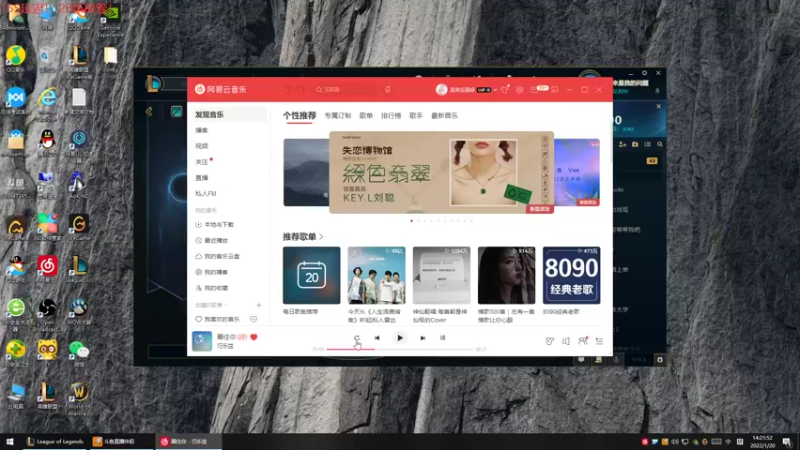Screen dimensions: 800x450
Task: Open the listen-together people icon
Action: click(x=583, y=341)
